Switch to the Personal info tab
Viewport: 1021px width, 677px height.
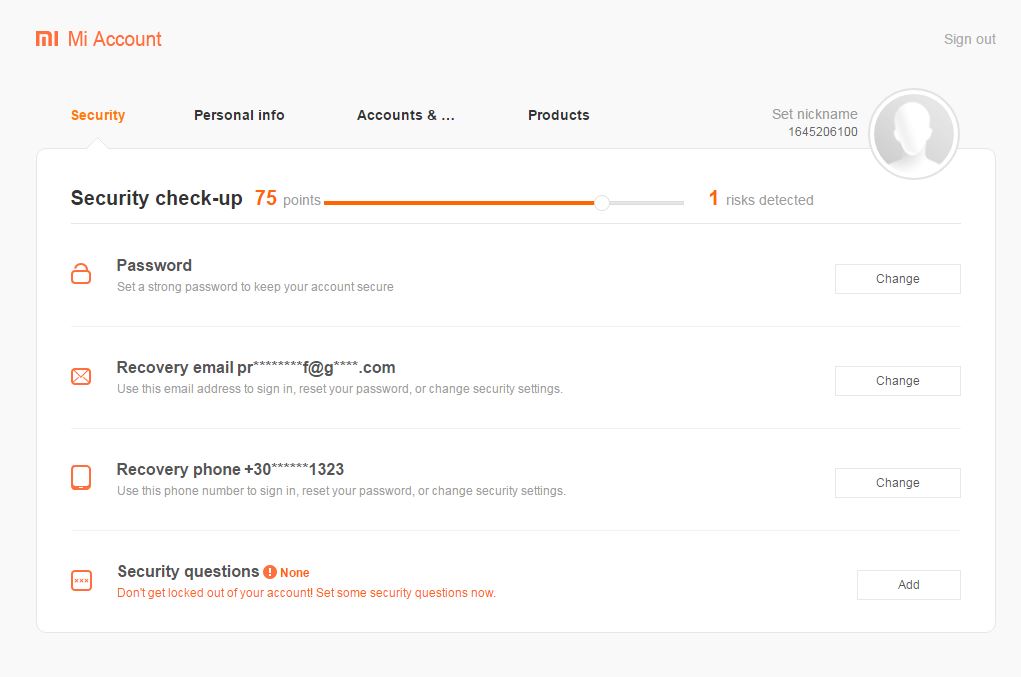(x=239, y=115)
